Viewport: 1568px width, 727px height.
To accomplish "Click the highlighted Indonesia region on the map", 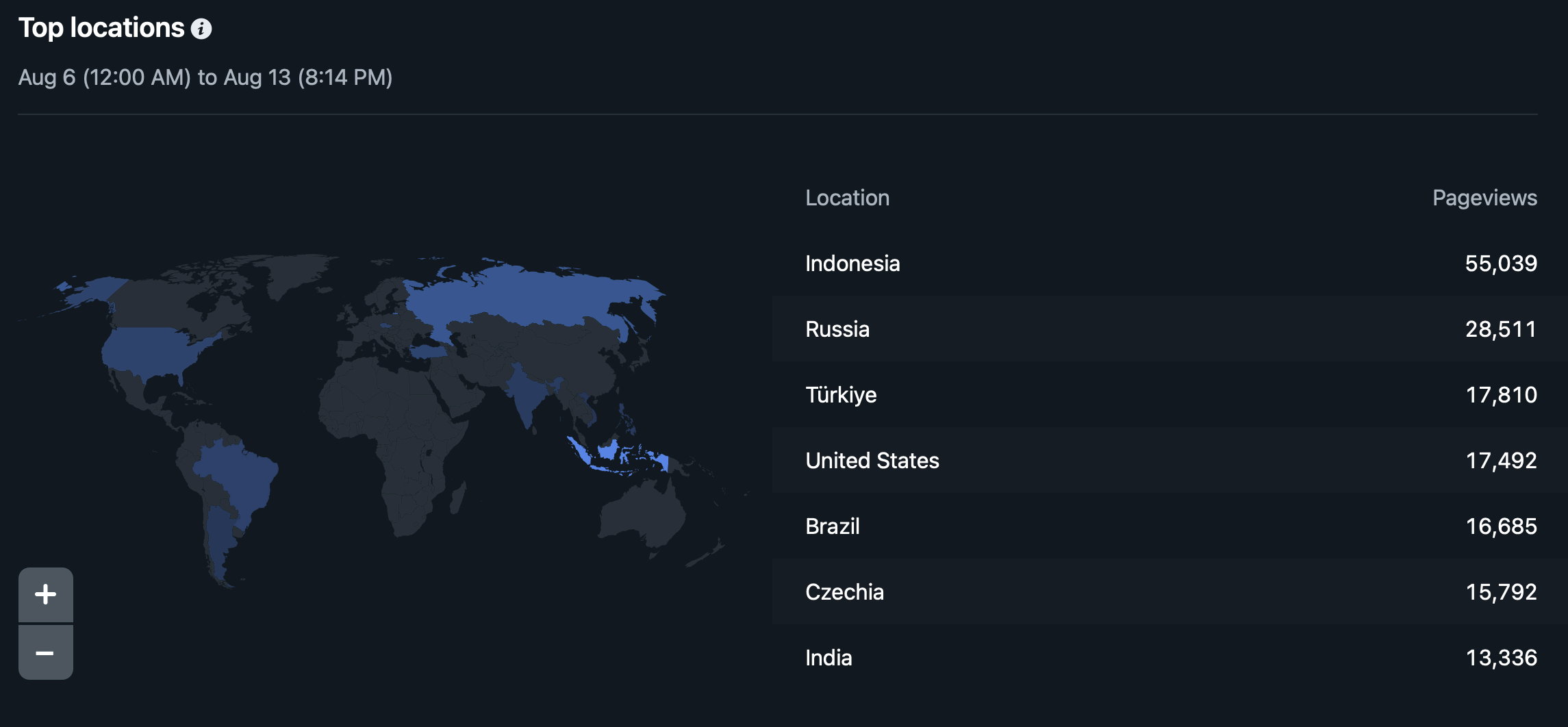I will 607,452.
